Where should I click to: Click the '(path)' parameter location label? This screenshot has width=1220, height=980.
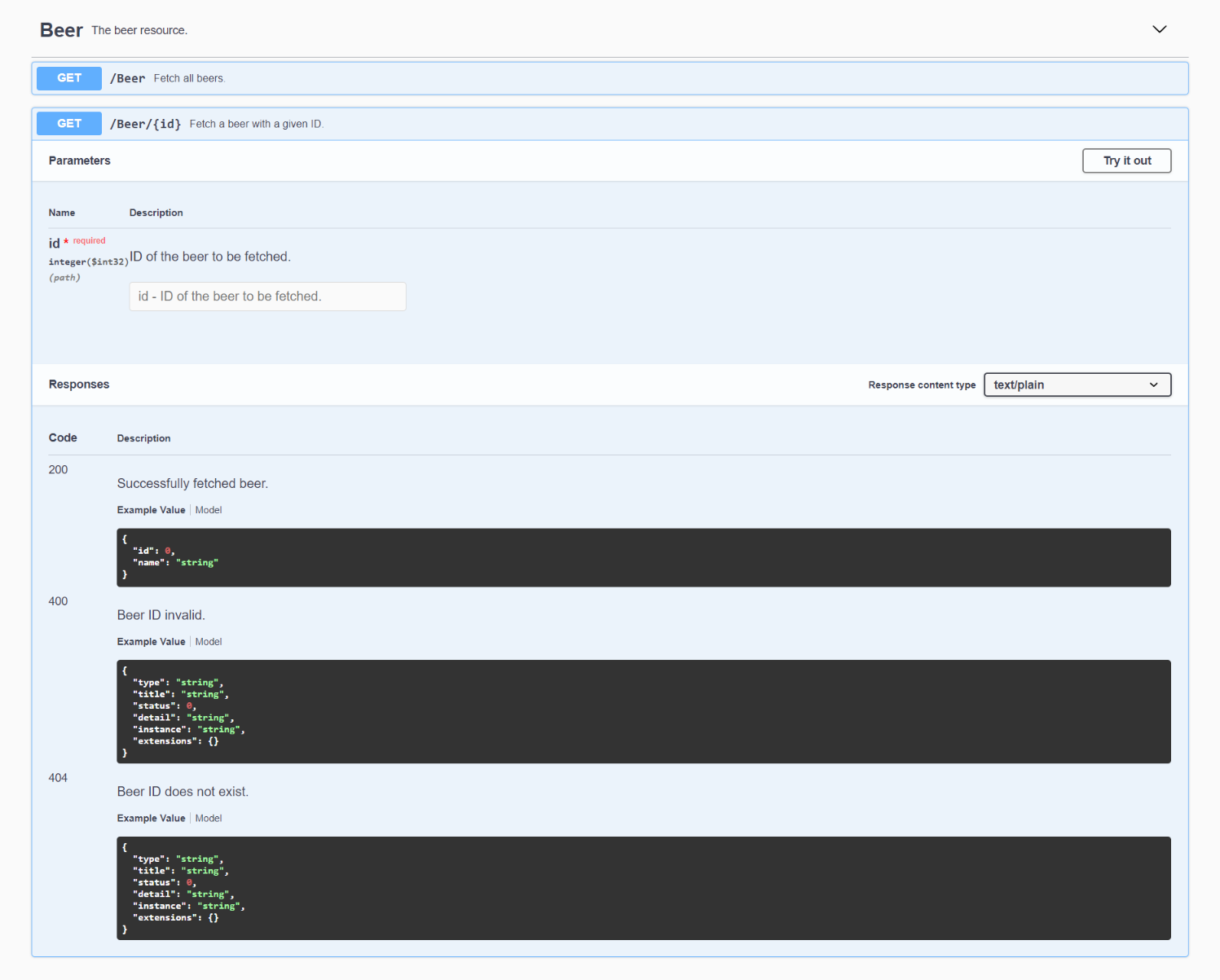click(x=64, y=278)
